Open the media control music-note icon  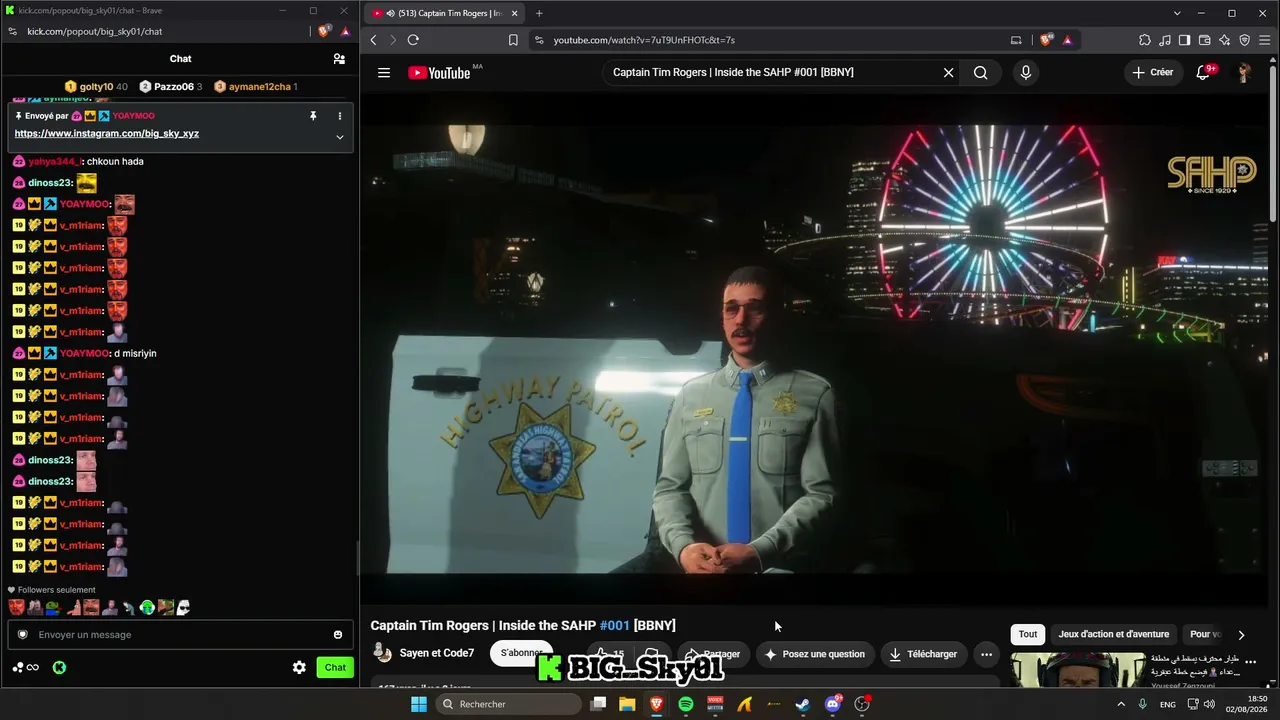(x=1165, y=40)
